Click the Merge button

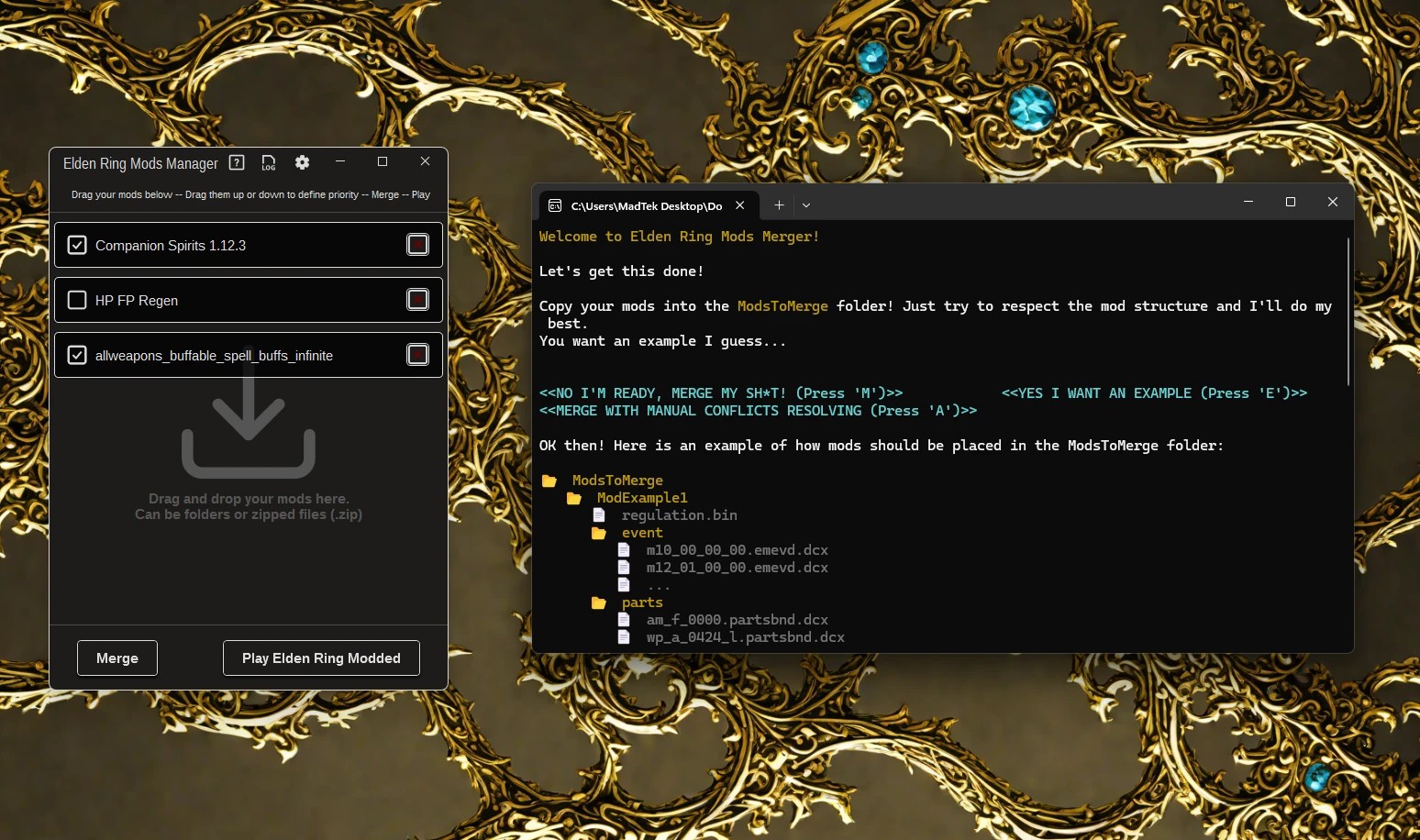pos(117,658)
